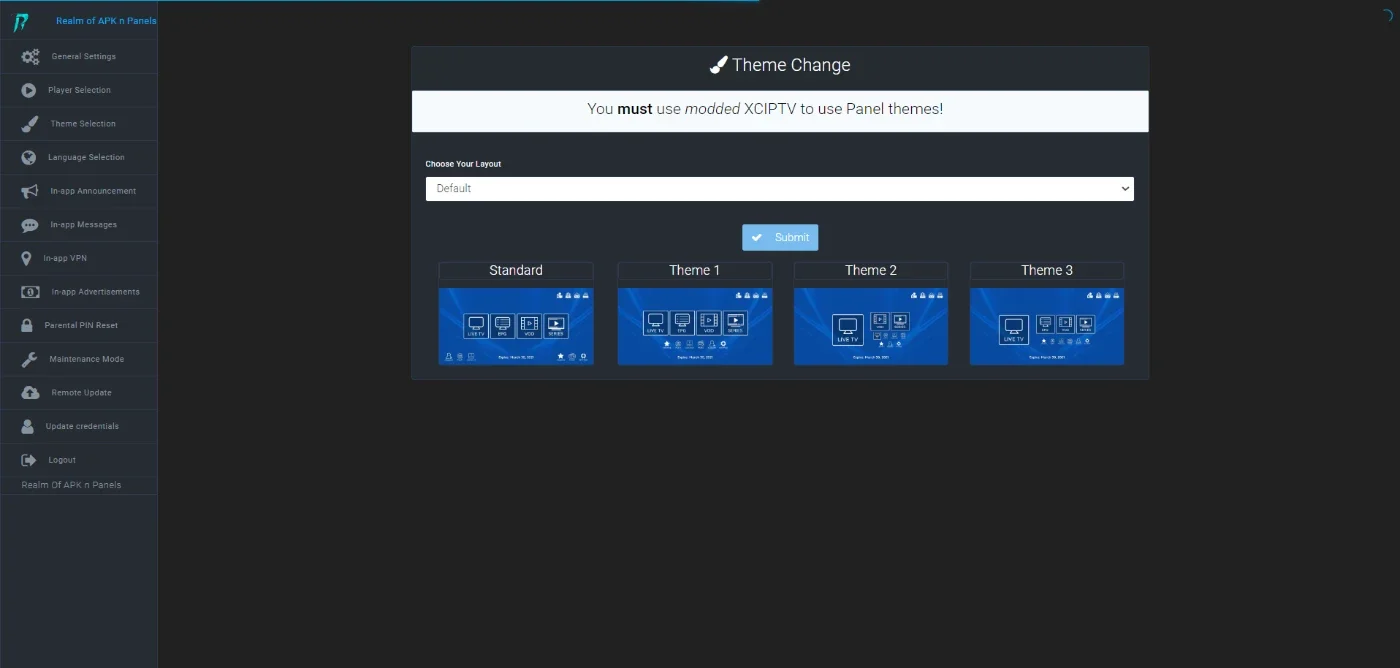
Task: Click the Theme 2 label above preview
Action: click(871, 270)
